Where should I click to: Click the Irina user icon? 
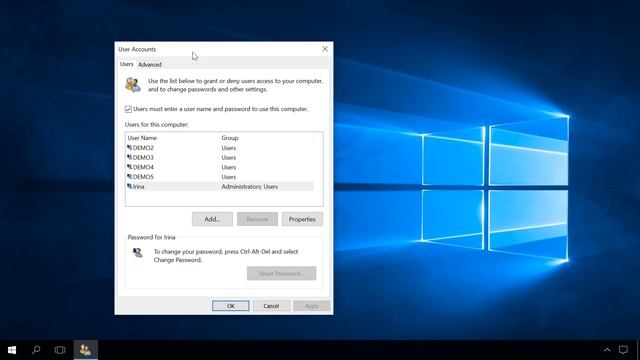(x=129, y=186)
